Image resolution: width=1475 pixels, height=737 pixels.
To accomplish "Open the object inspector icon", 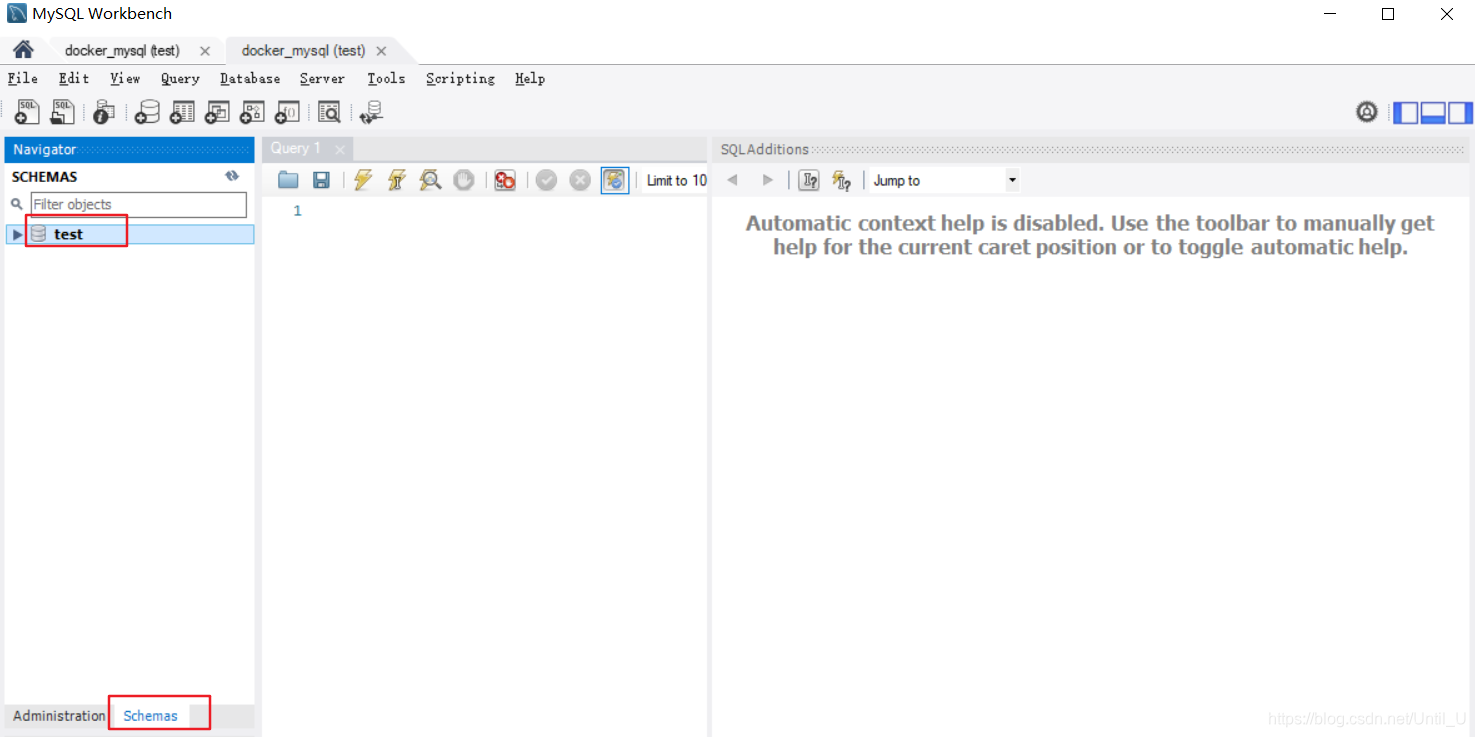I will (x=104, y=112).
